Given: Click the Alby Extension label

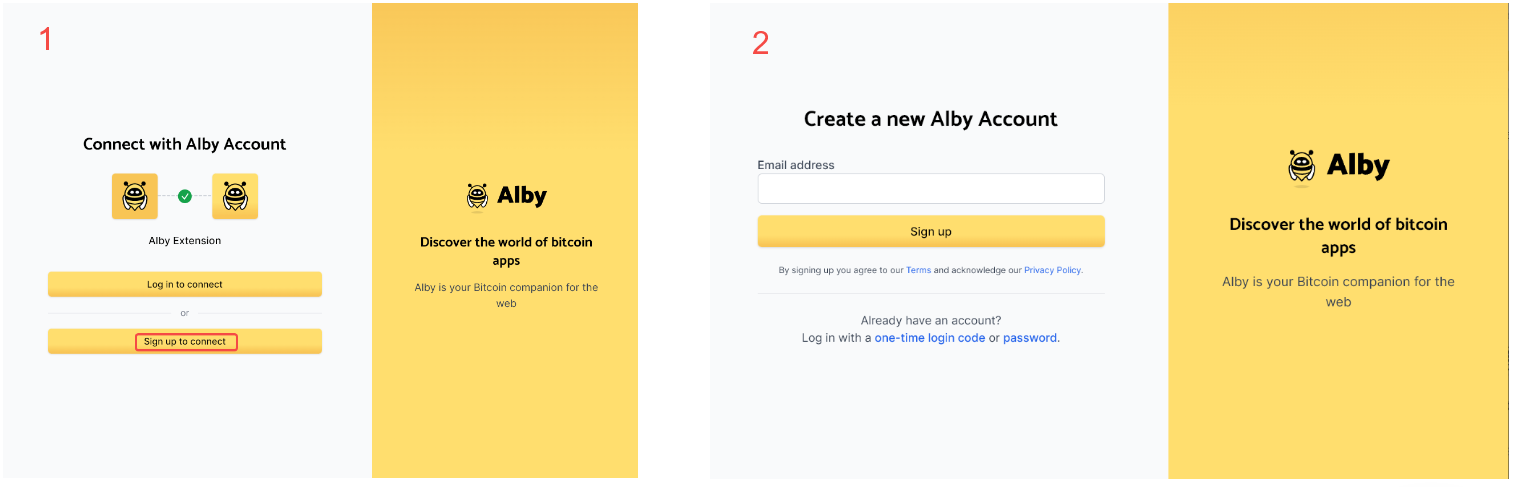Looking at the screenshot, I should coord(185,241).
